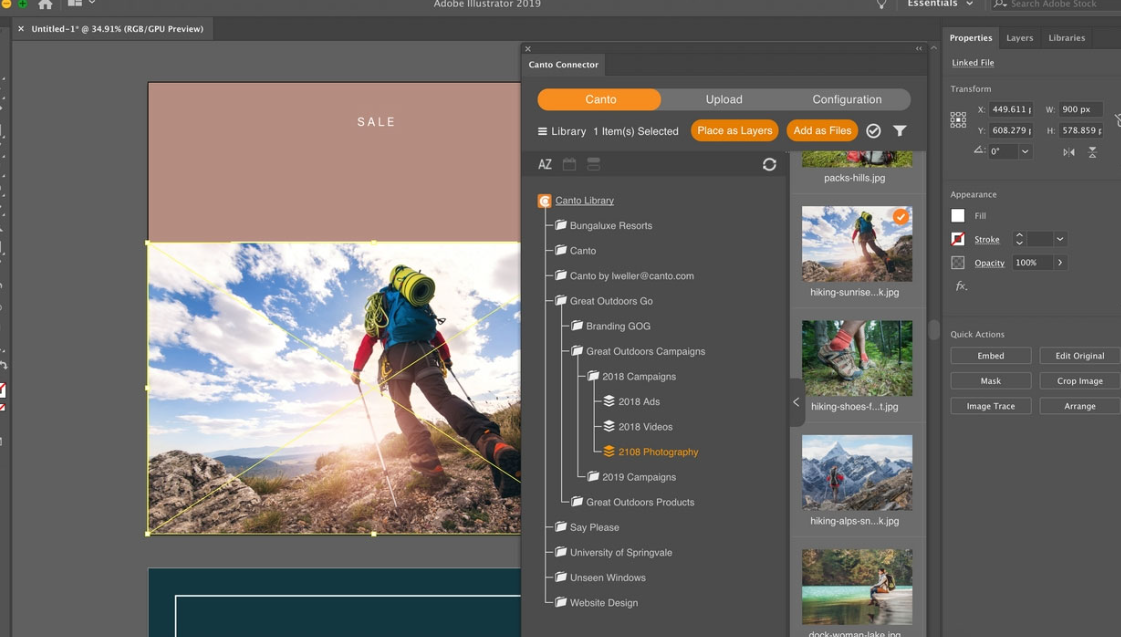Adjust Stroke weight stepper arrows
The image size is (1121, 637).
(x=1019, y=240)
